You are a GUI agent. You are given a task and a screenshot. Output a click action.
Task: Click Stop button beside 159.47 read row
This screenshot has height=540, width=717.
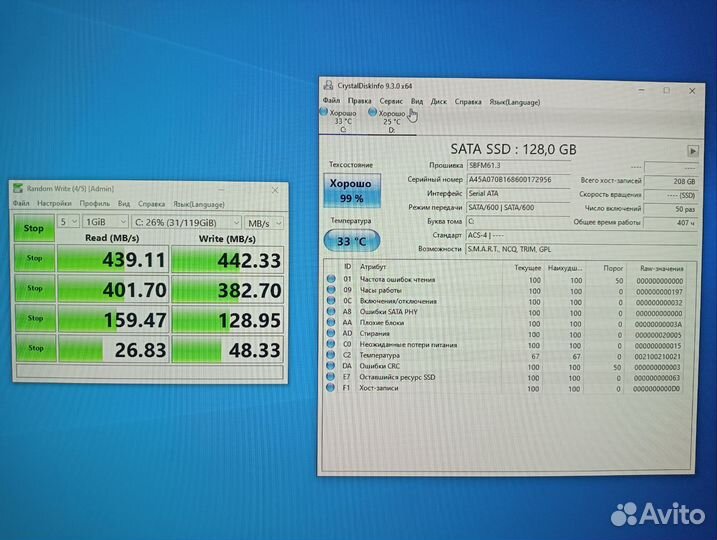coord(36,318)
